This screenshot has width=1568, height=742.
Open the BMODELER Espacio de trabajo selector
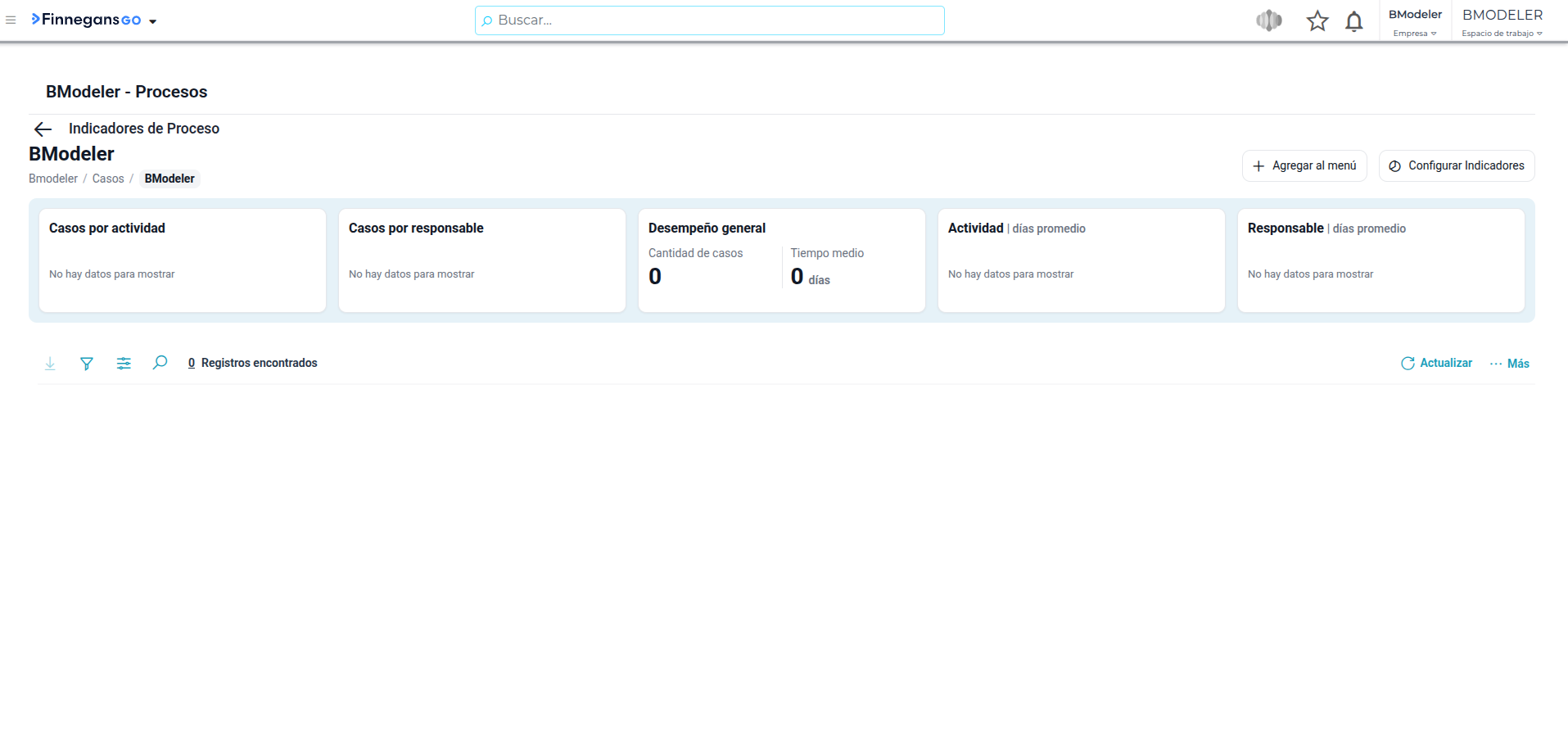(1502, 22)
